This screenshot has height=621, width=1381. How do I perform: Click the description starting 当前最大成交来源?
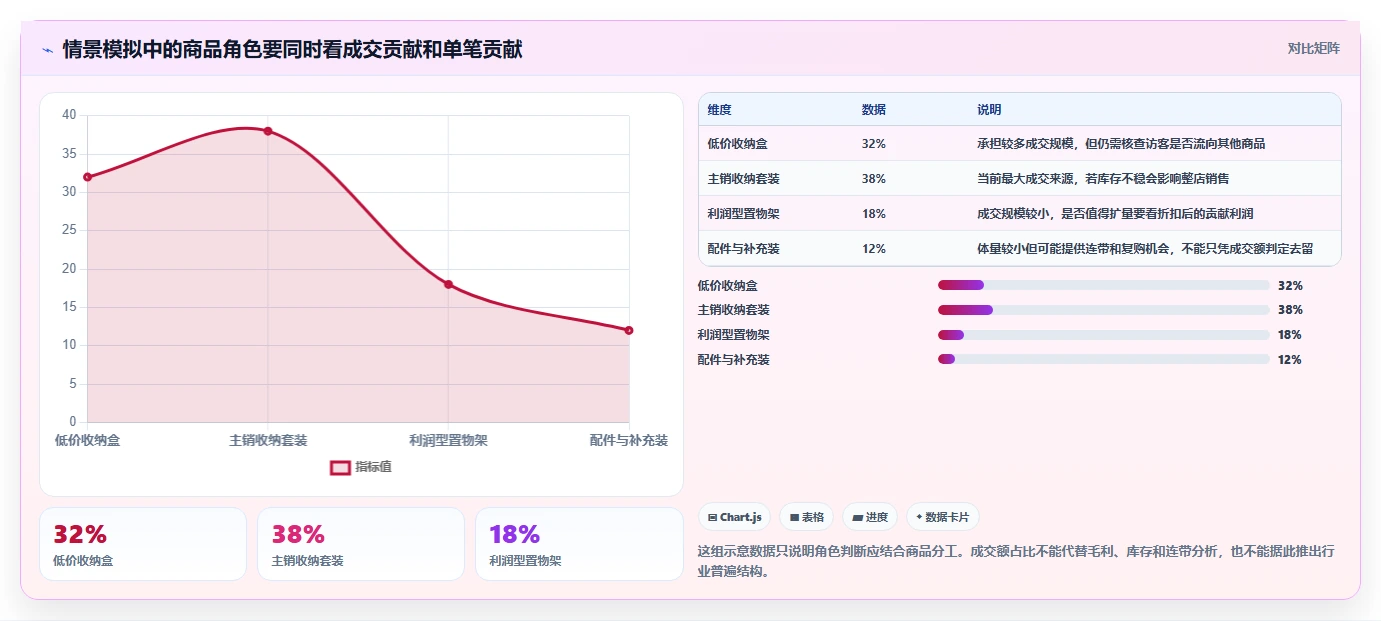1103,179
